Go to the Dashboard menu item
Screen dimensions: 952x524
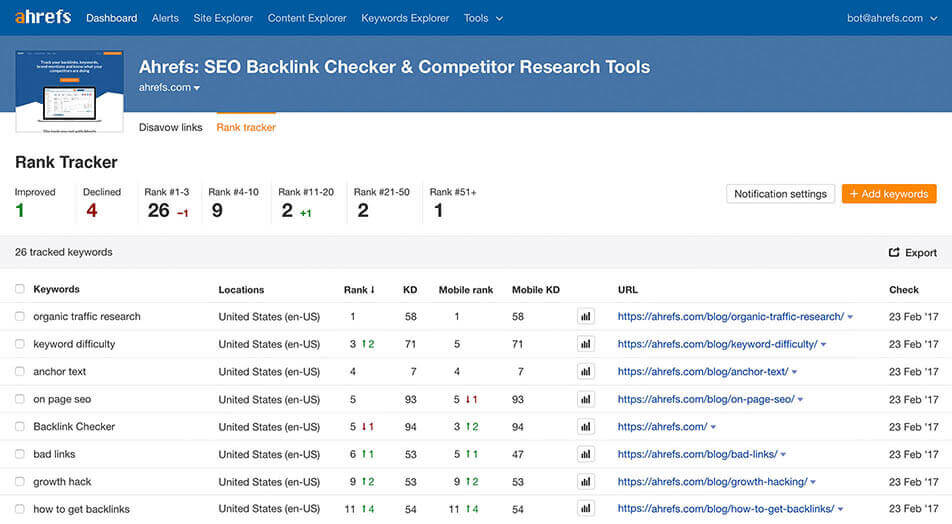click(x=112, y=18)
